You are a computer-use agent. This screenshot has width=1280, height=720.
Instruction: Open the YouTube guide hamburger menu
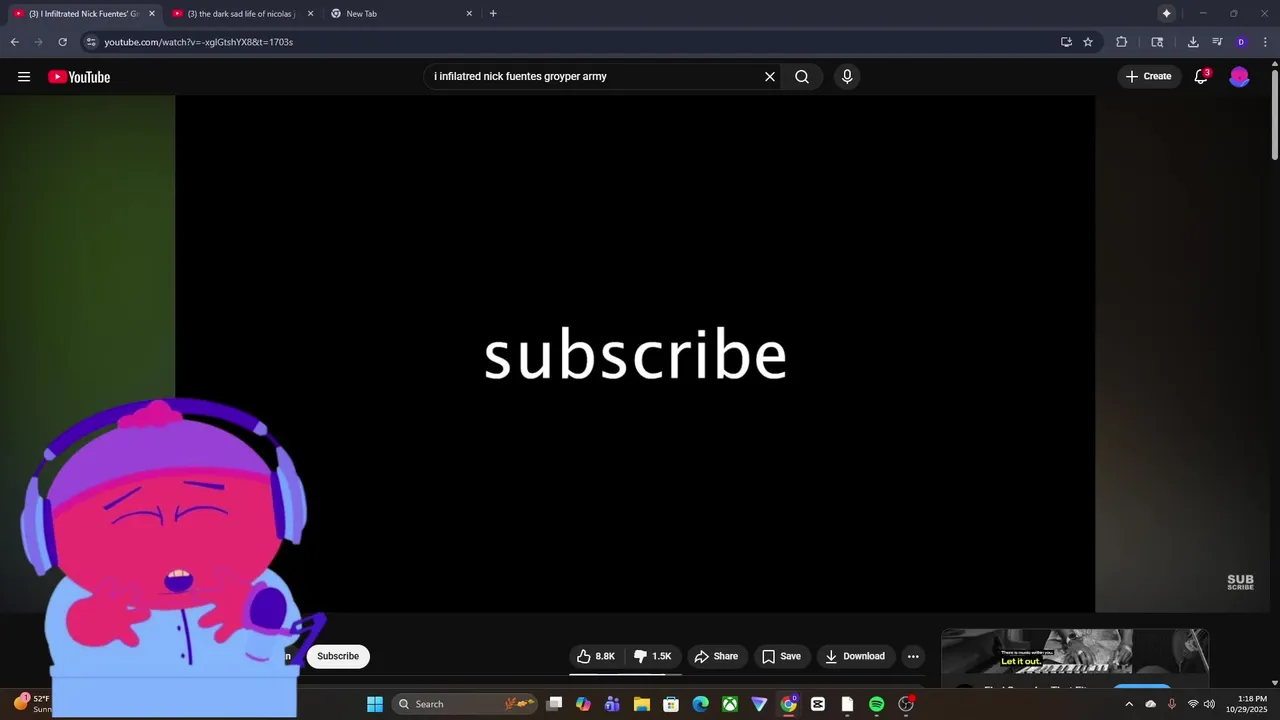24,77
